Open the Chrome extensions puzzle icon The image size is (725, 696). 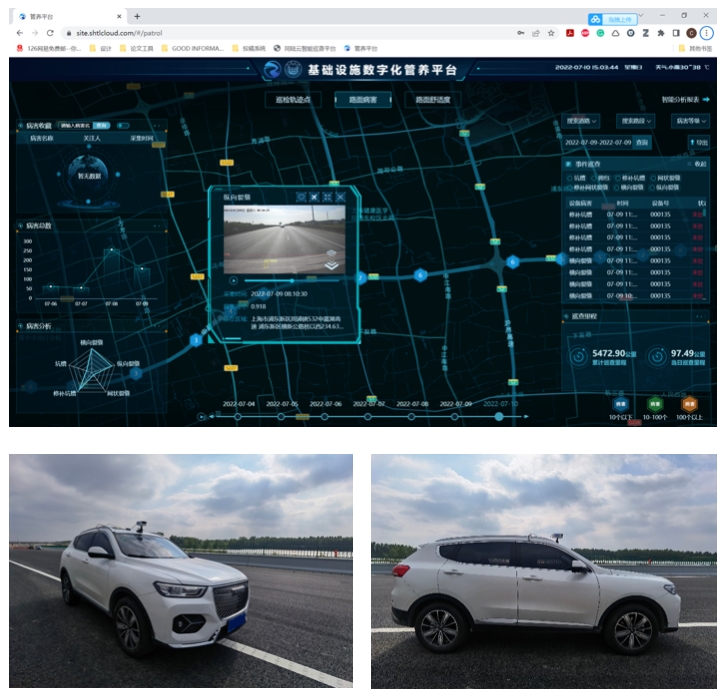(x=661, y=33)
